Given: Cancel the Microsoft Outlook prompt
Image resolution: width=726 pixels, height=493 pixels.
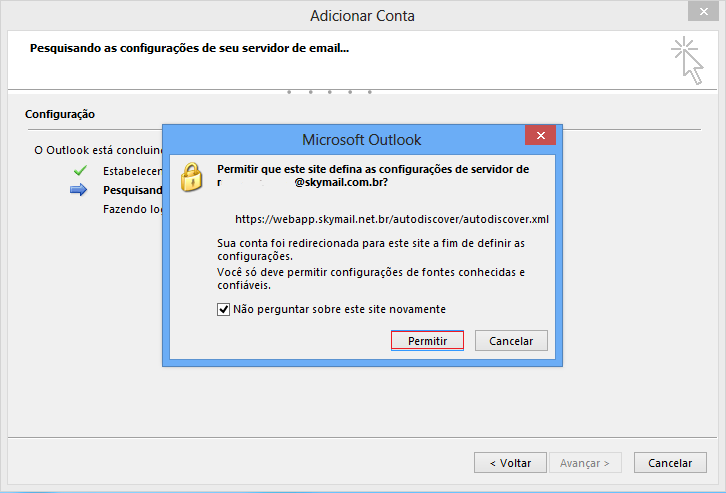Looking at the screenshot, I should [511, 341].
